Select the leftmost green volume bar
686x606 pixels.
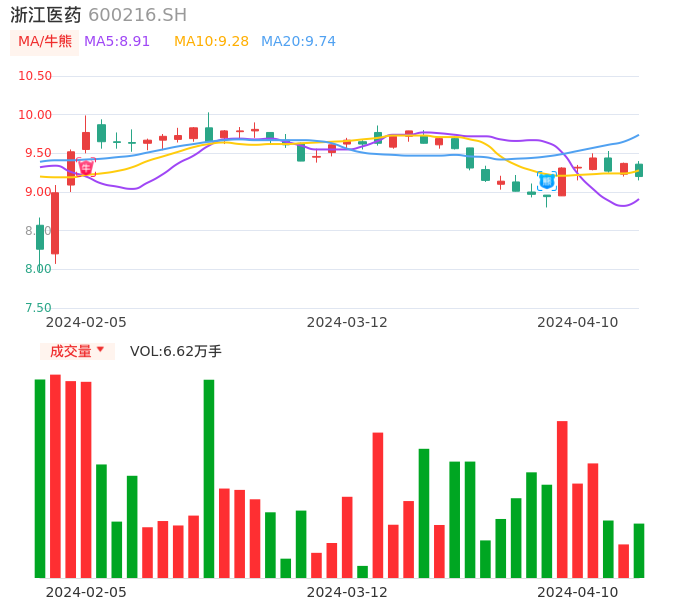pos(40,478)
